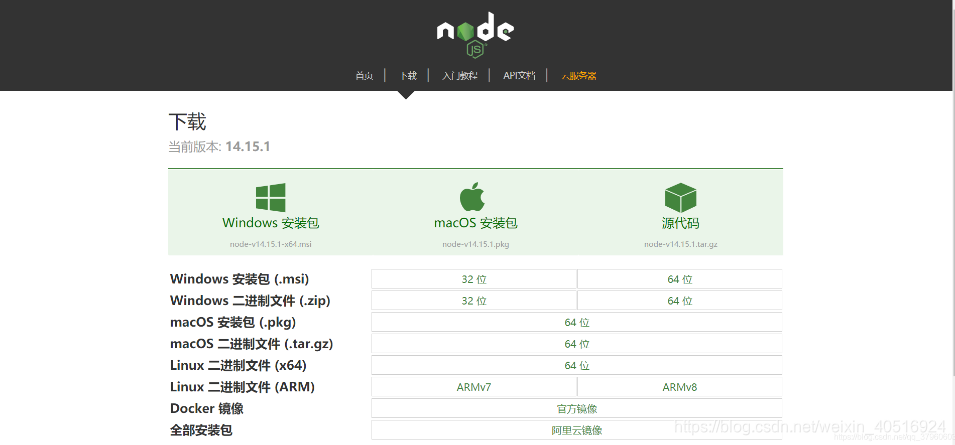Click the 全部安装包 row label
955x445 pixels.
point(201,430)
